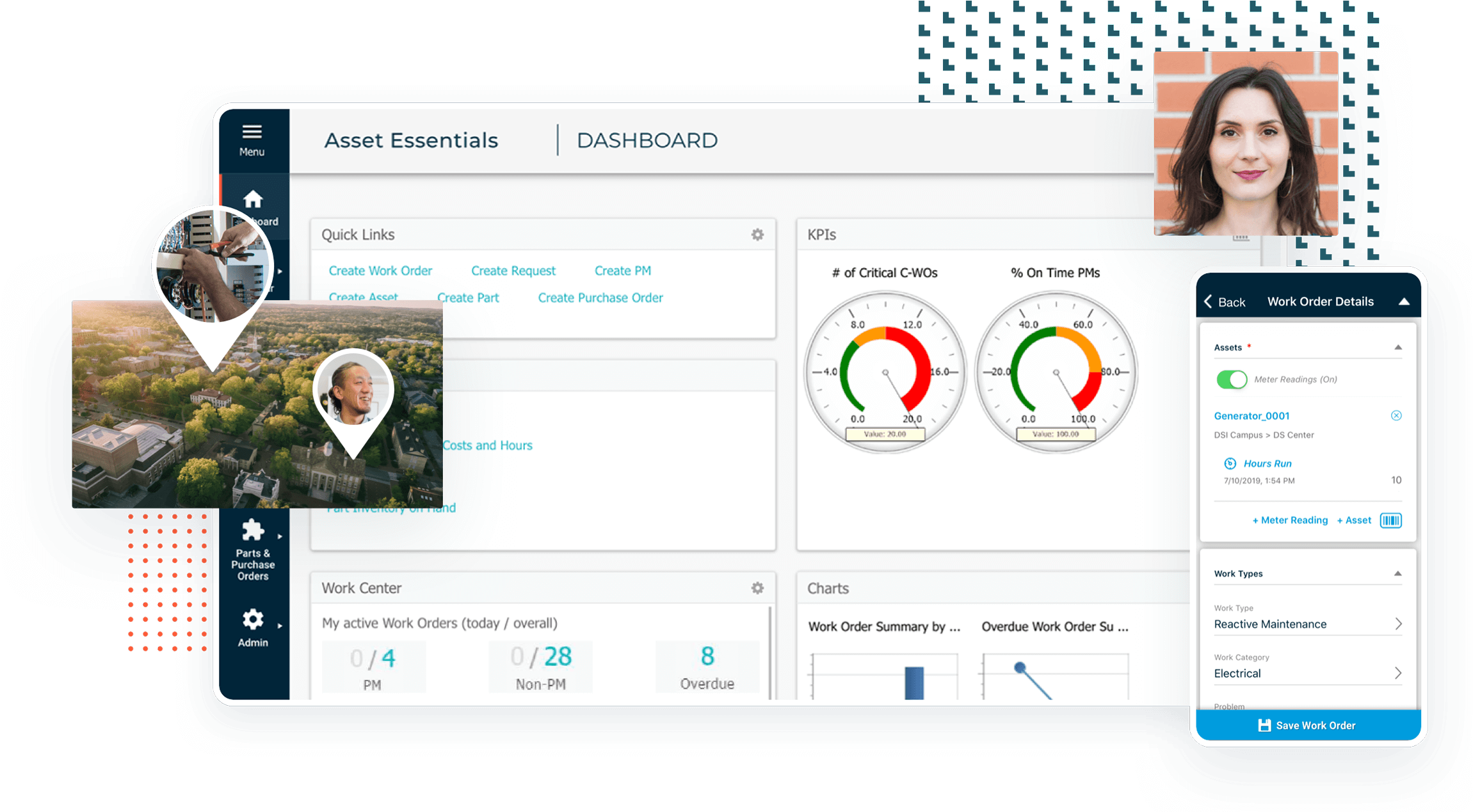Screen dimensions: 1473x812
Task: Open the Admin gear icon
Action: [x=253, y=619]
